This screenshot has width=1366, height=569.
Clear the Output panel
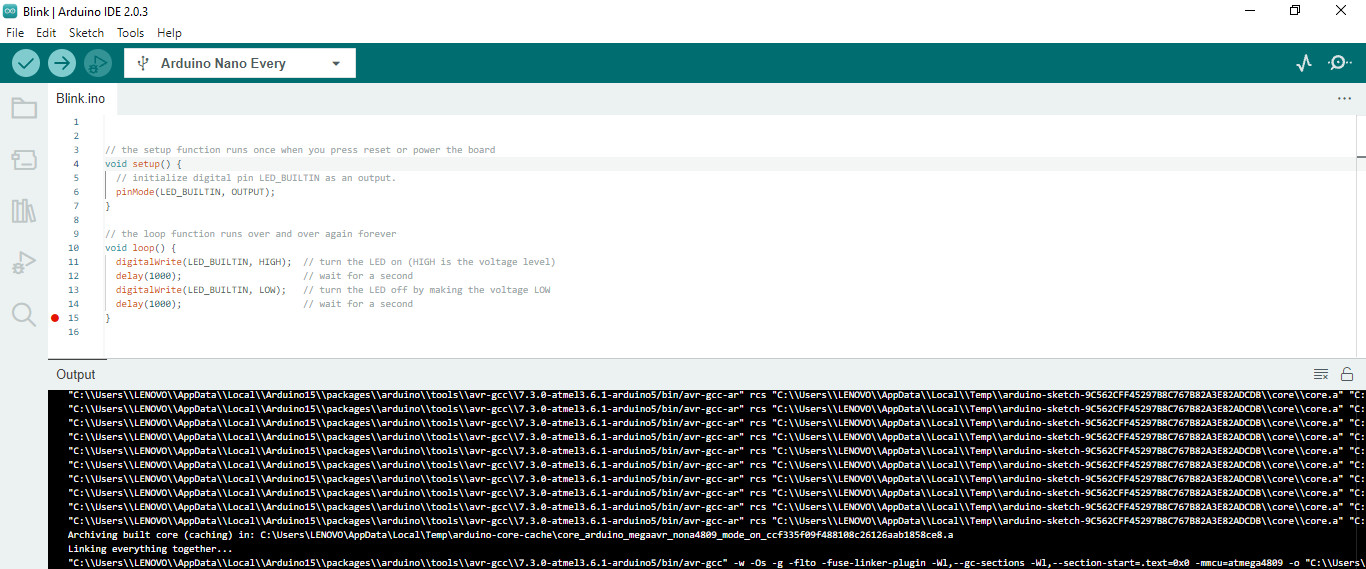[x=1321, y=374]
